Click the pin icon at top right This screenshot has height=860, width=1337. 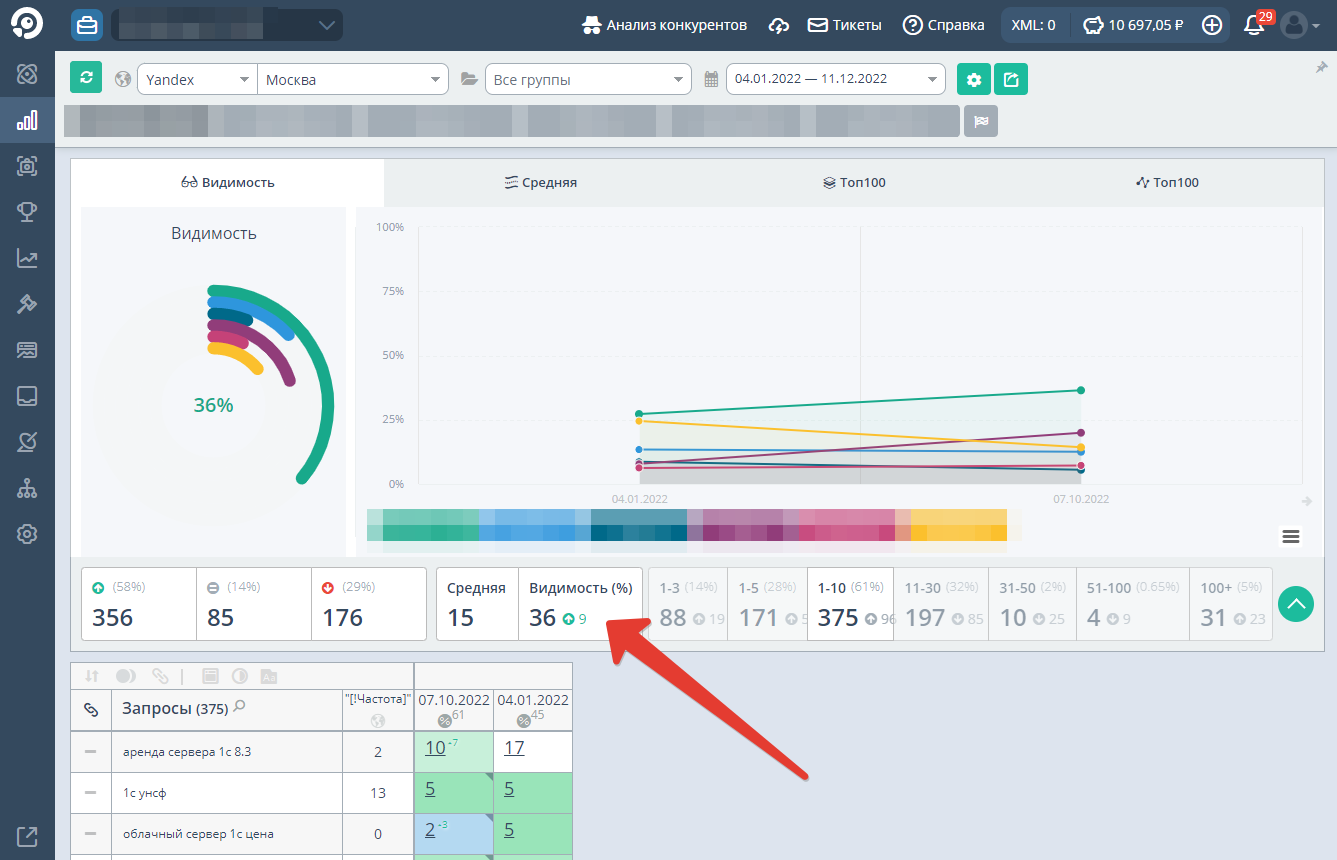click(1321, 67)
